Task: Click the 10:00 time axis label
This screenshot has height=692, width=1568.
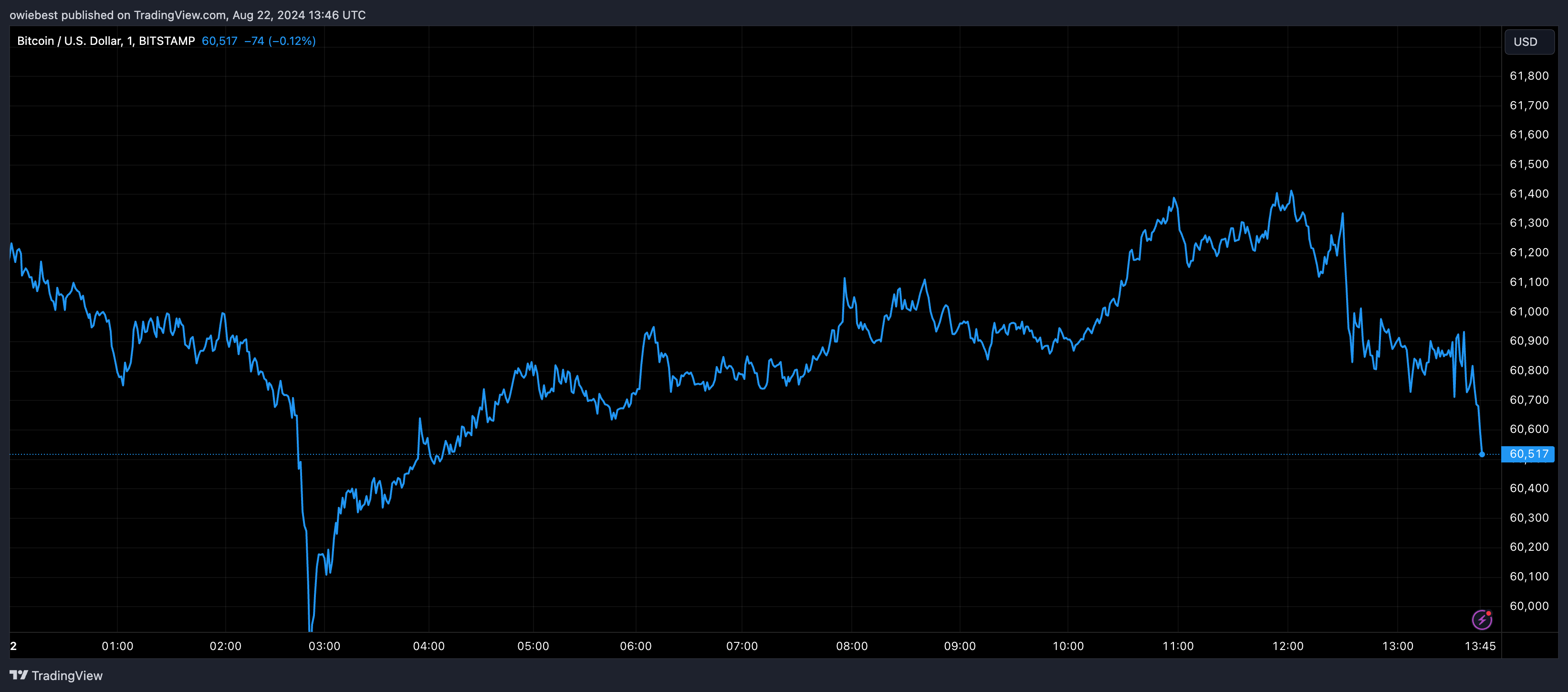Action: click(1068, 646)
